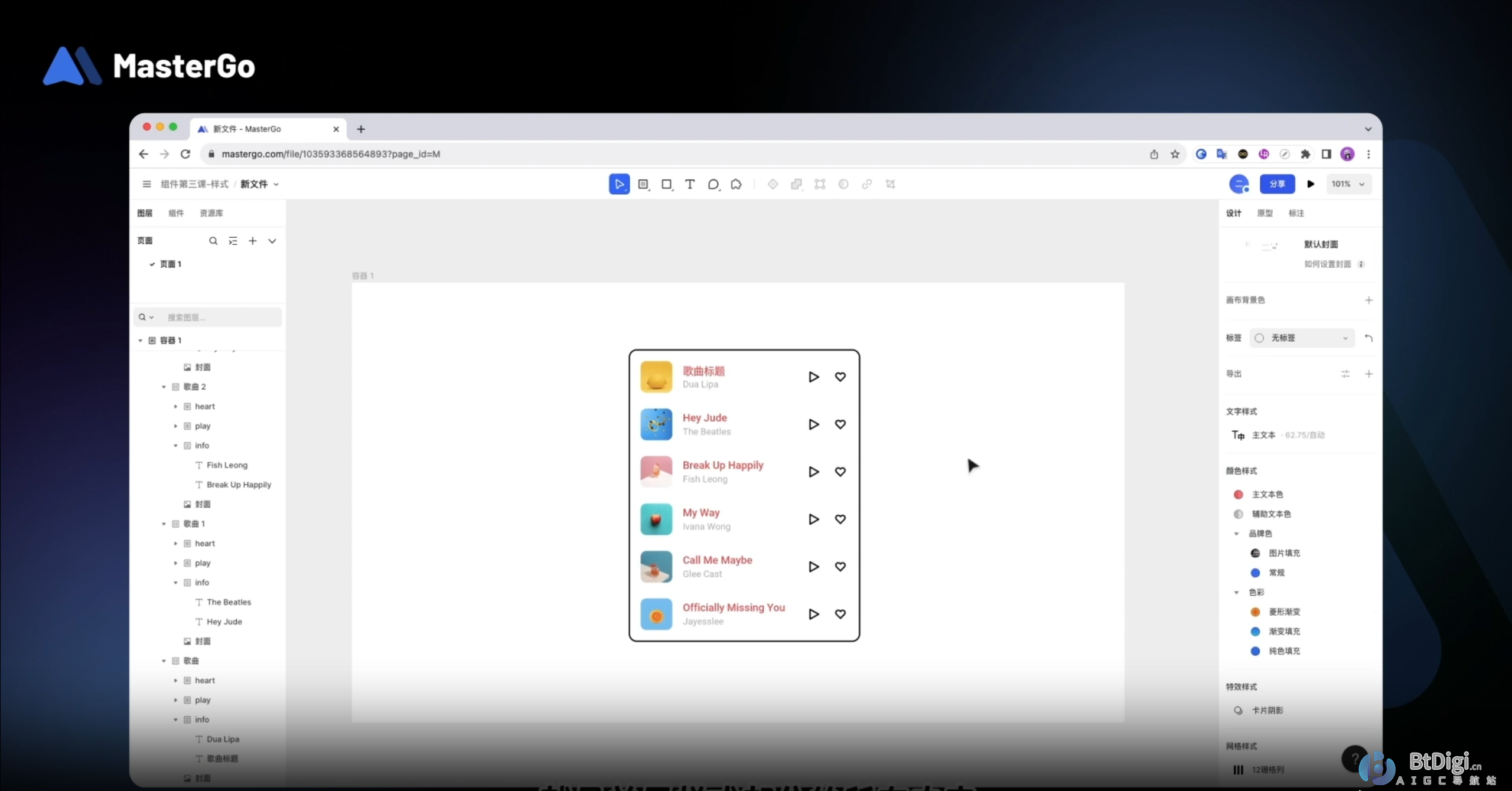
Task: Select the 页面 1 page
Action: coord(171,264)
